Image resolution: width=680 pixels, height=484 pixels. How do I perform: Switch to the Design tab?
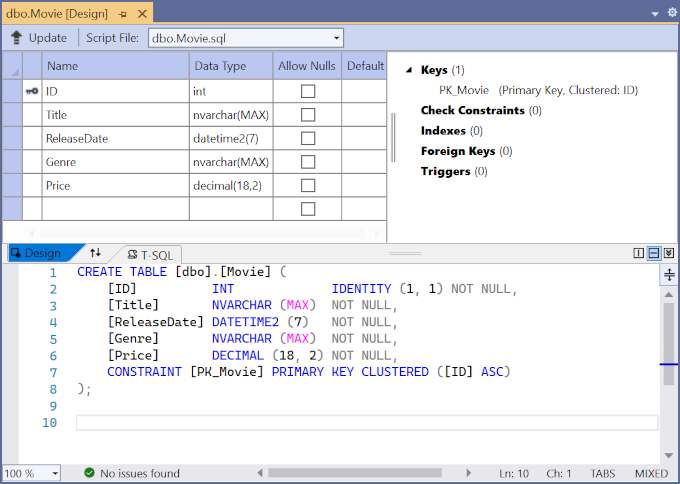point(36,254)
